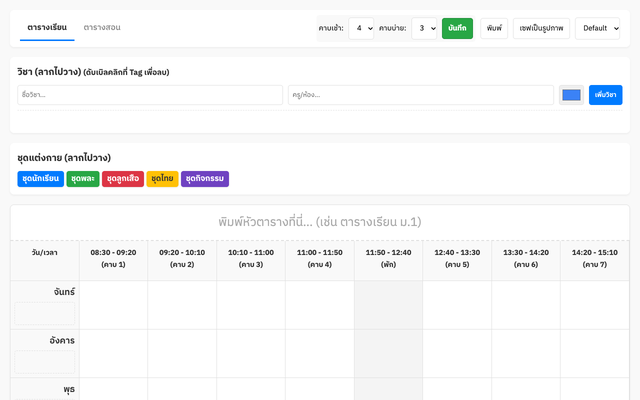Select the yellow ชุดไทย uniform tag
The image size is (640, 400).
click(x=162, y=179)
